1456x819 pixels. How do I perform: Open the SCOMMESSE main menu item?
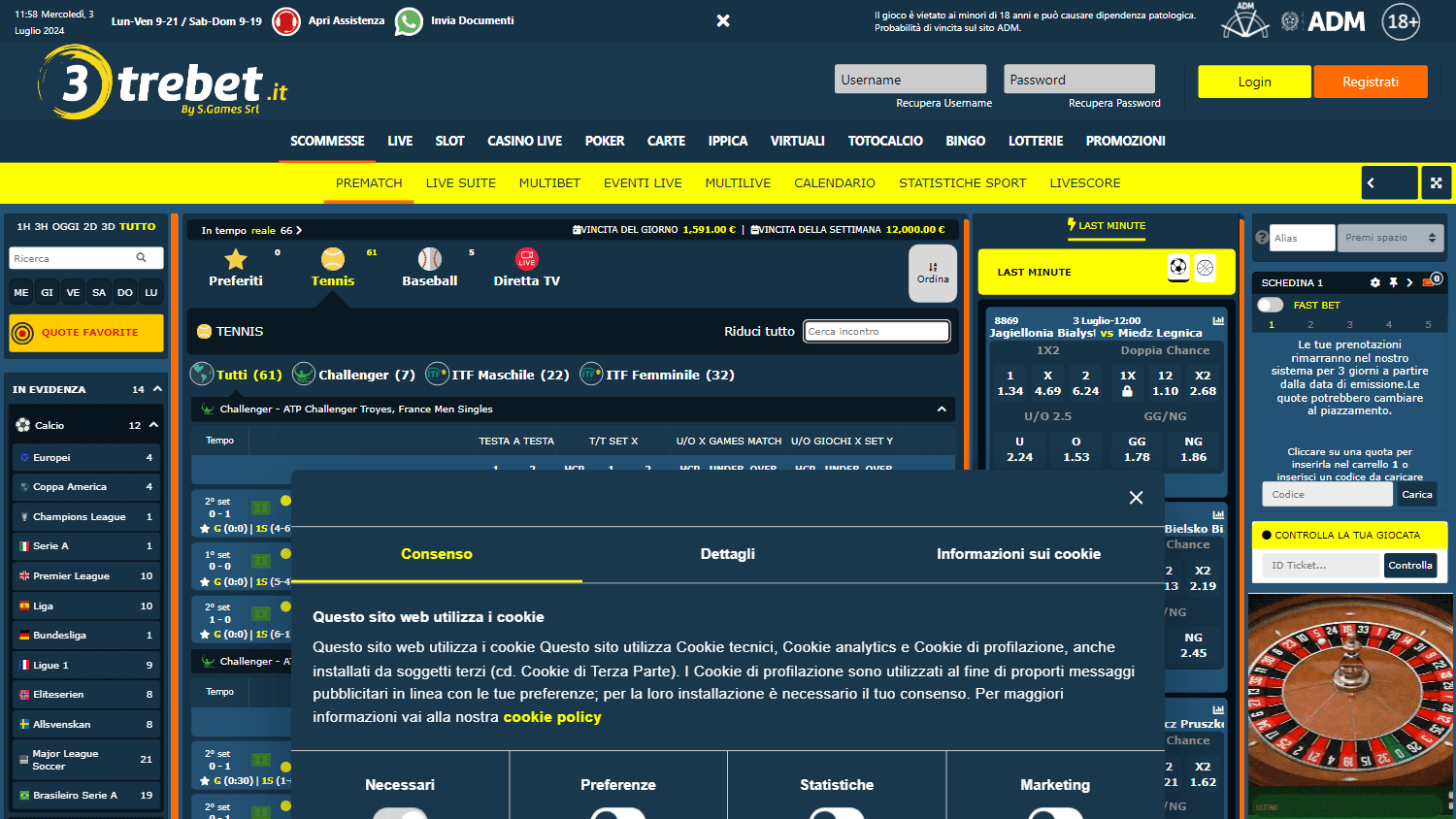pyautogui.click(x=327, y=141)
